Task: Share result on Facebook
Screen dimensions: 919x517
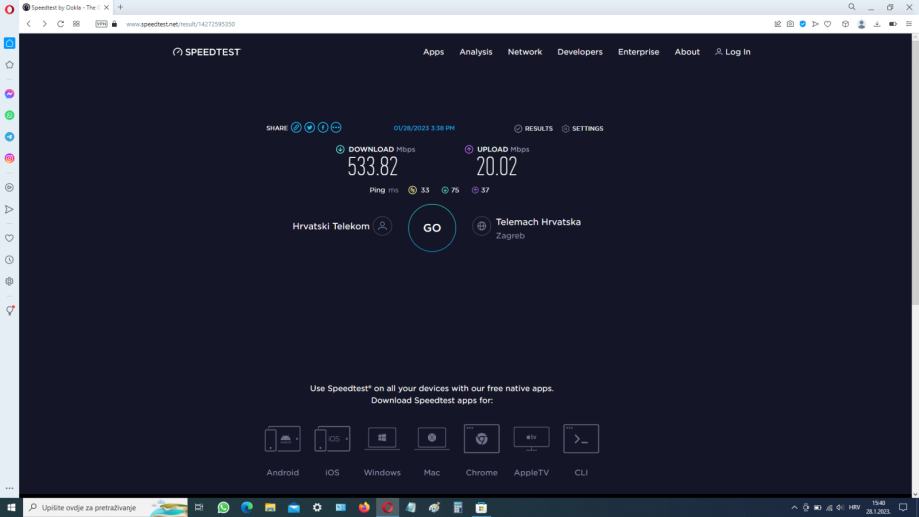Action: click(x=323, y=128)
